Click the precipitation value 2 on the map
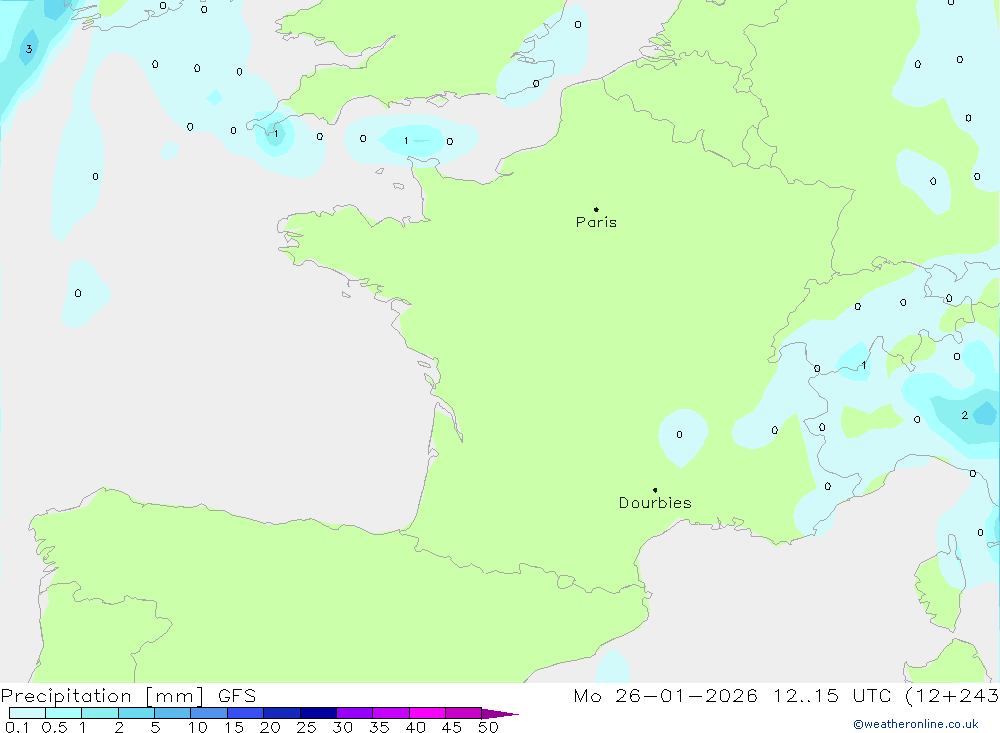The image size is (1000, 733). click(x=964, y=415)
